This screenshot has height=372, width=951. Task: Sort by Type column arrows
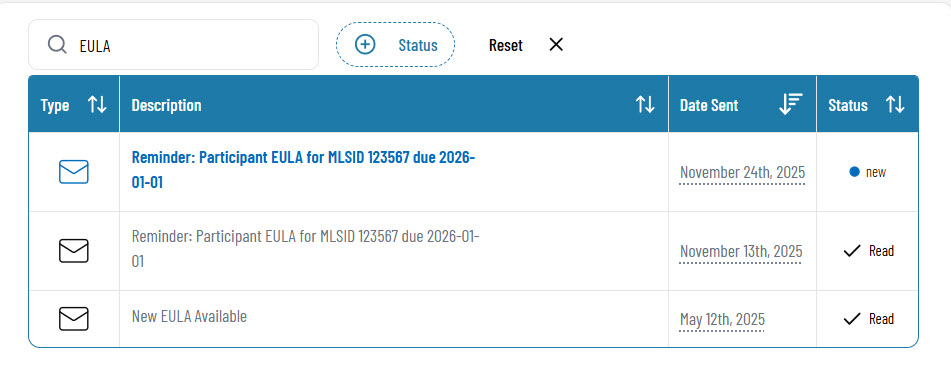(x=97, y=104)
